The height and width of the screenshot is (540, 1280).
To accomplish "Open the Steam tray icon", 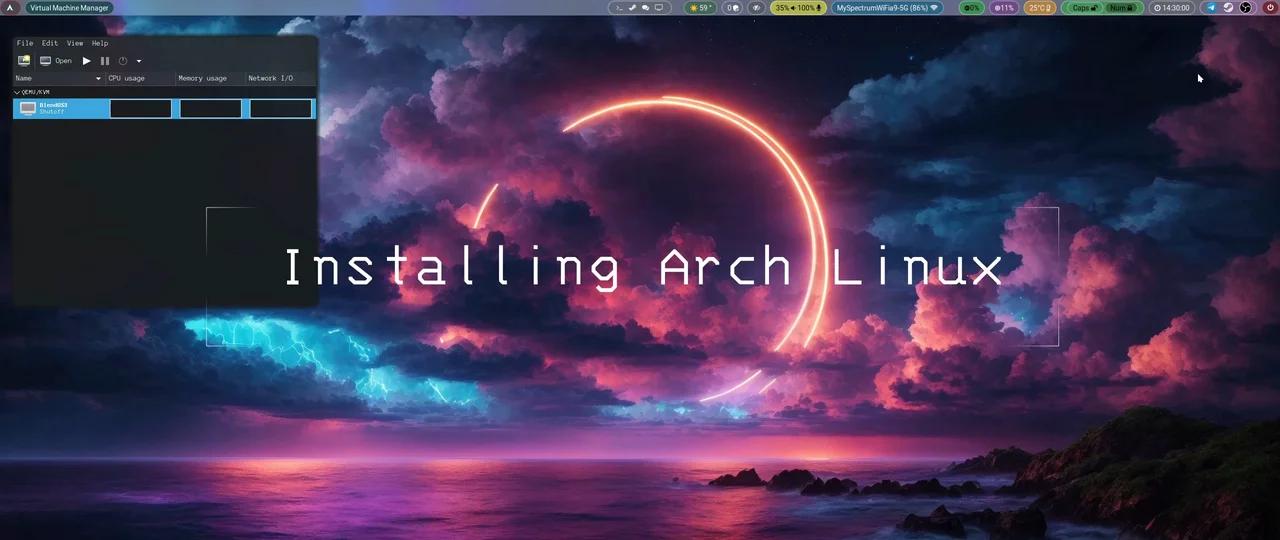I will coord(1228,7).
